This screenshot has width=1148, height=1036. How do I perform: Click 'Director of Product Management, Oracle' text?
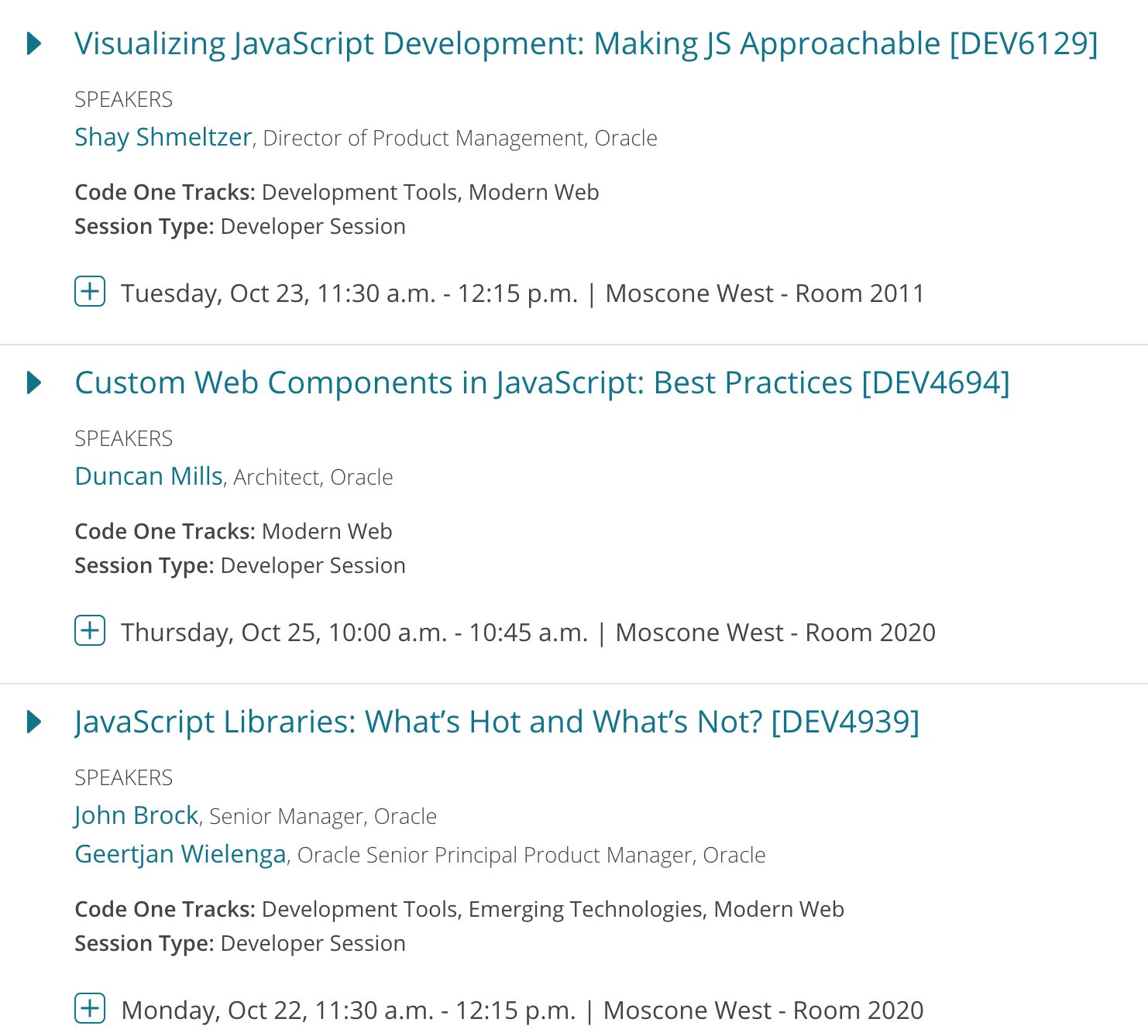tap(460, 138)
